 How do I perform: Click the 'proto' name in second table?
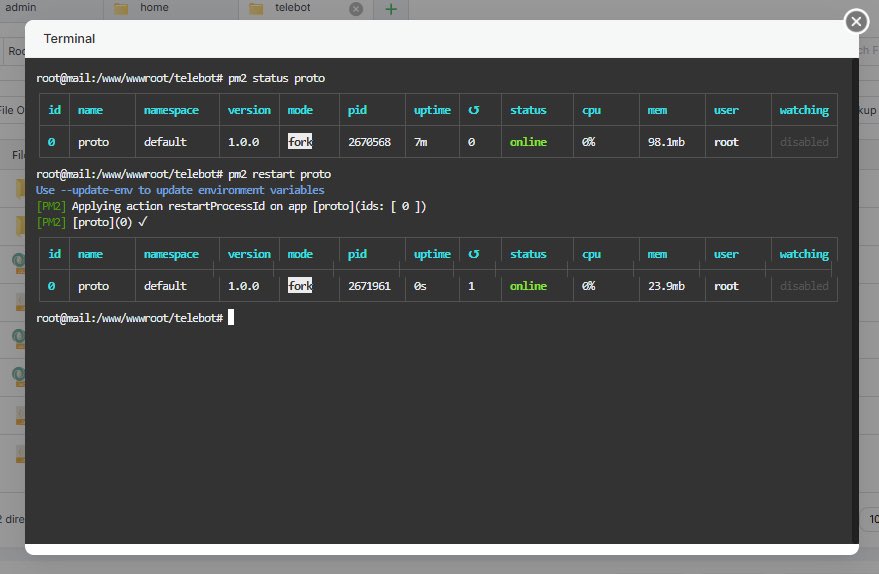(x=94, y=286)
